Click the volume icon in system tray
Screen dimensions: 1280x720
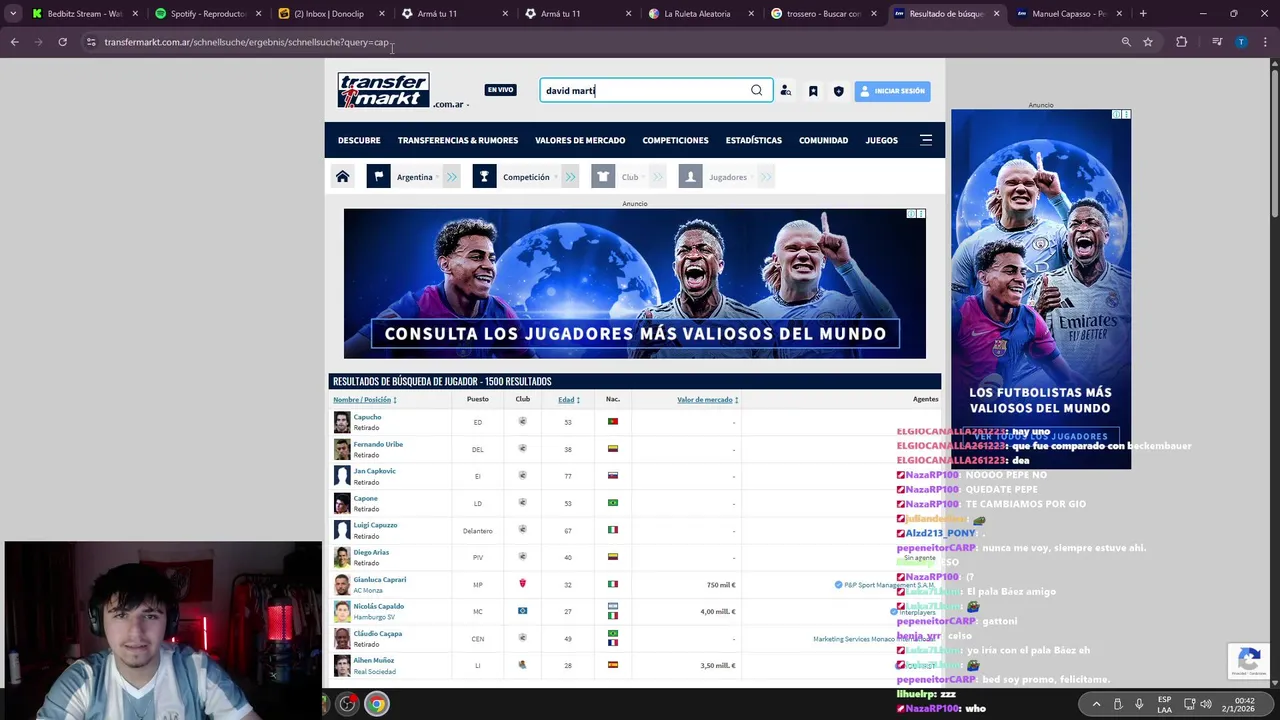click(1205, 704)
